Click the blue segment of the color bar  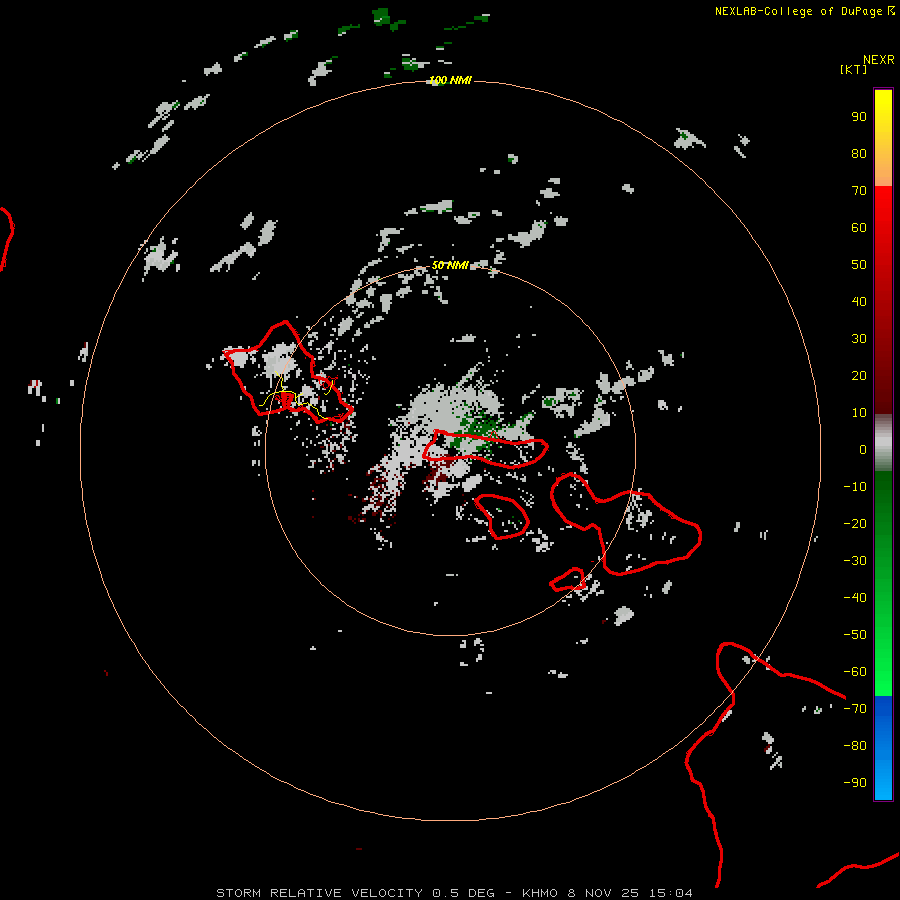pyautogui.click(x=883, y=748)
